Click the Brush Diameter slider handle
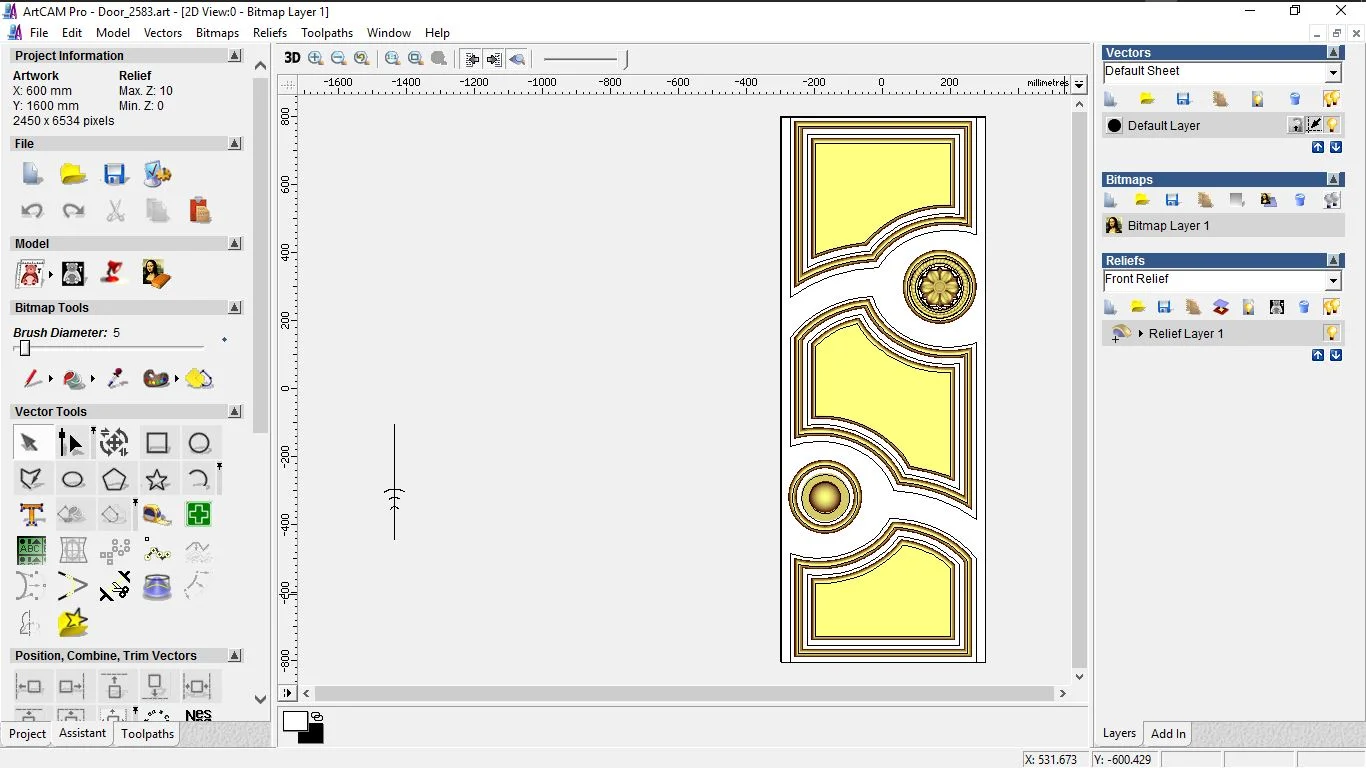This screenshot has height=768, width=1366. (x=25, y=348)
